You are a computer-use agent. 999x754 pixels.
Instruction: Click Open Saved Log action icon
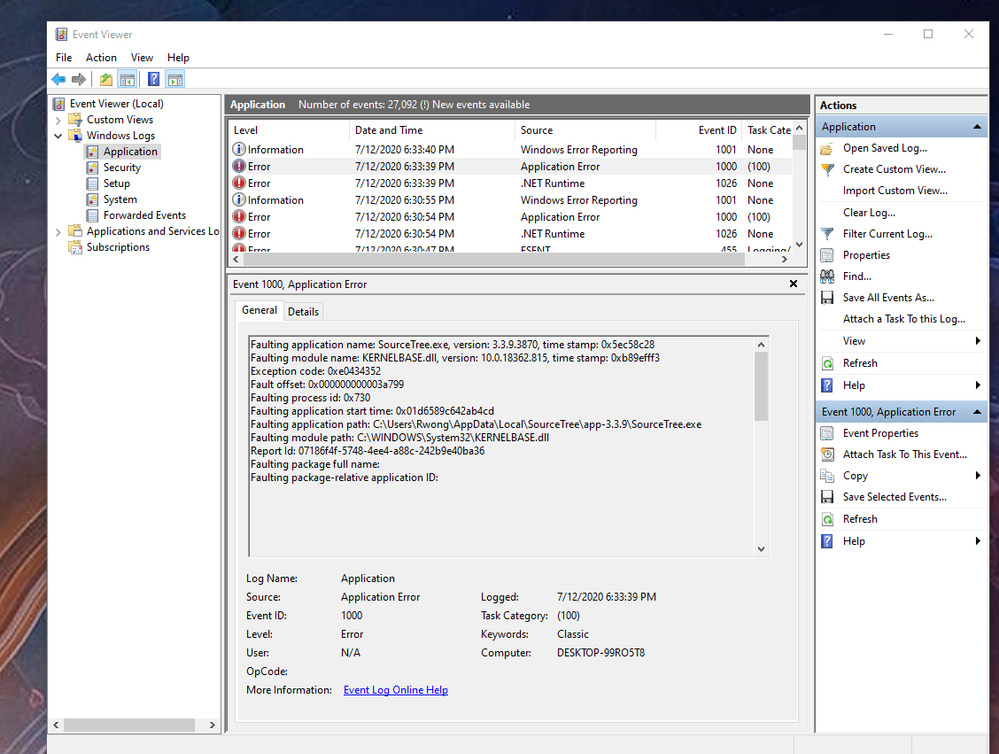(x=827, y=149)
